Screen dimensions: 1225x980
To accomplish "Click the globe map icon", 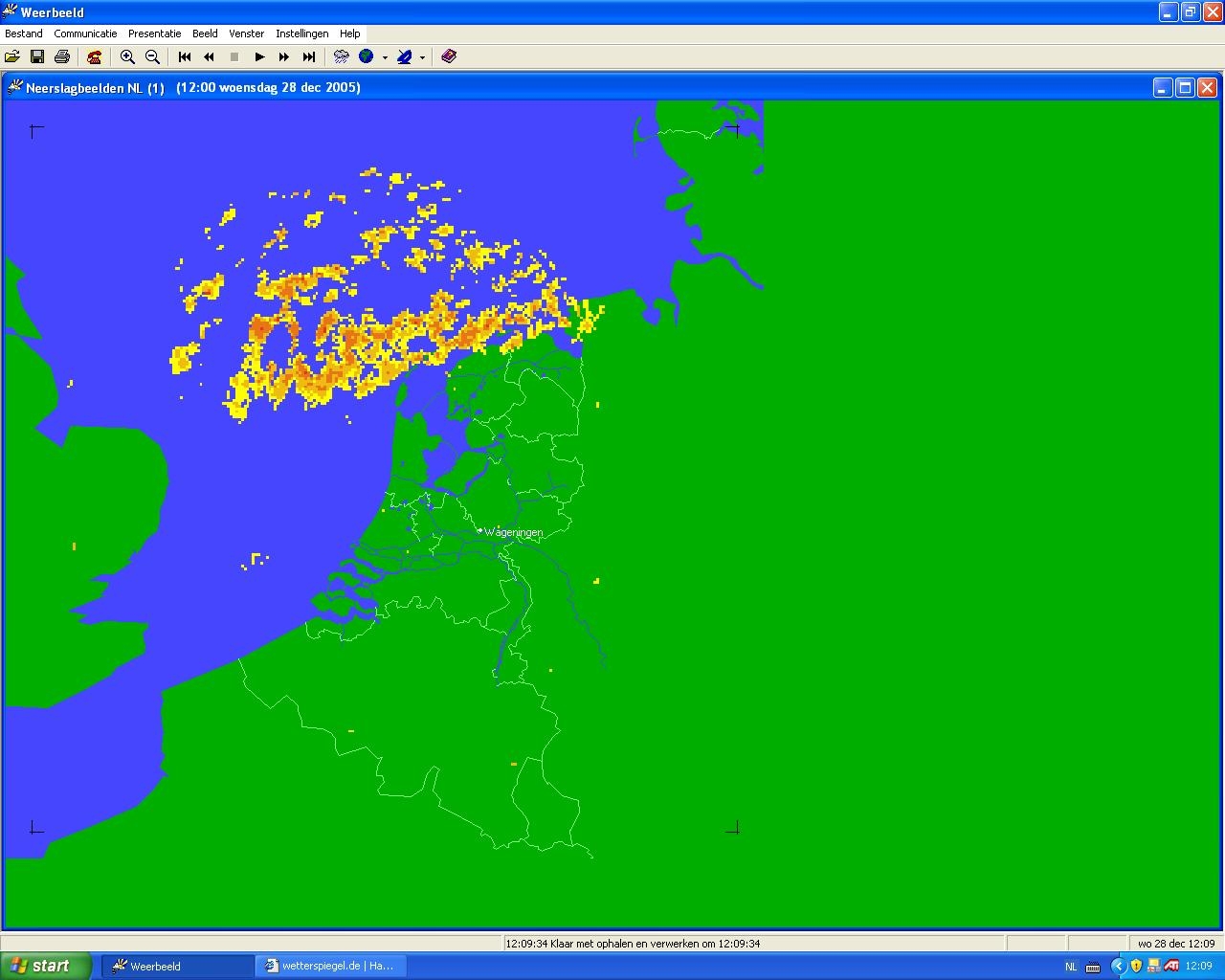I will click(x=367, y=57).
